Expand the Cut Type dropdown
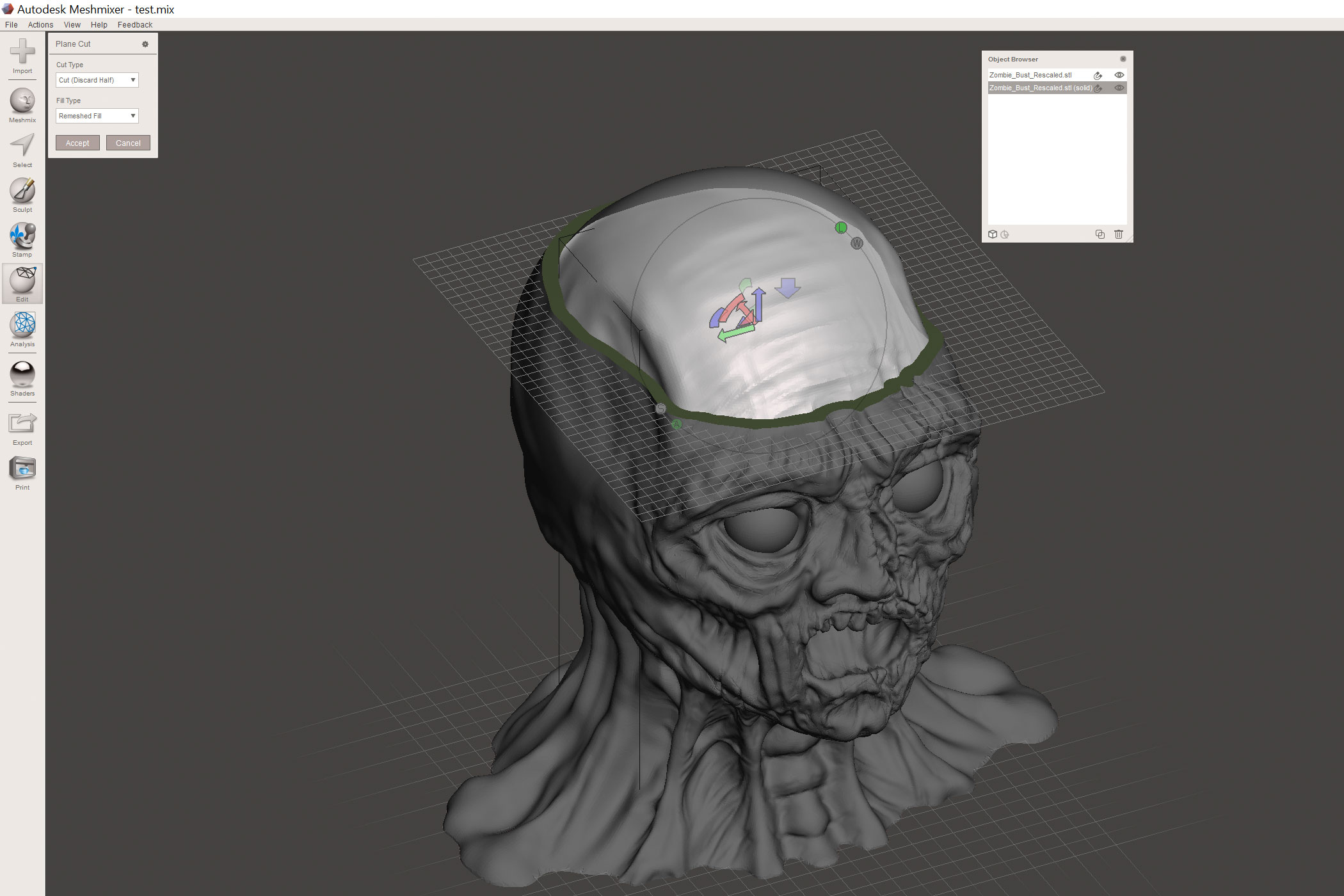 tap(97, 80)
